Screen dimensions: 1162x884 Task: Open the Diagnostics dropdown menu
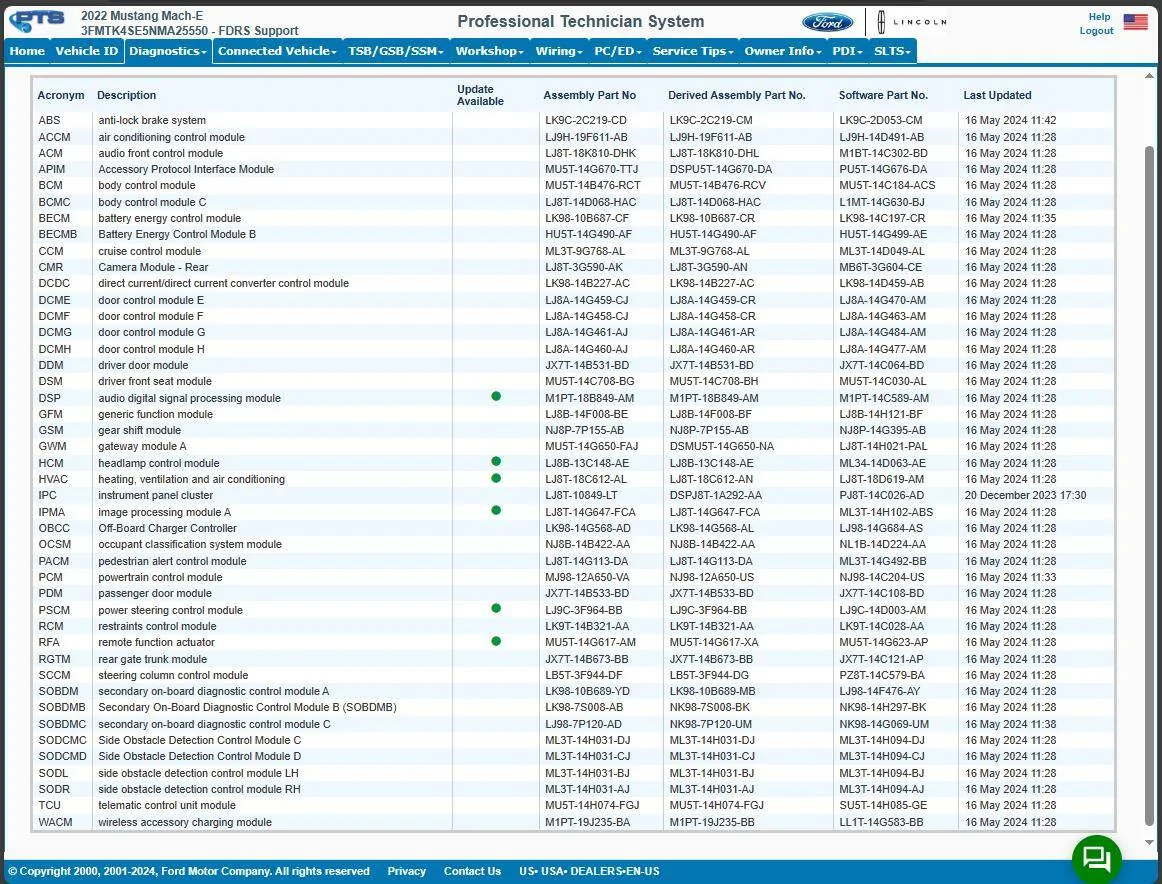click(167, 50)
